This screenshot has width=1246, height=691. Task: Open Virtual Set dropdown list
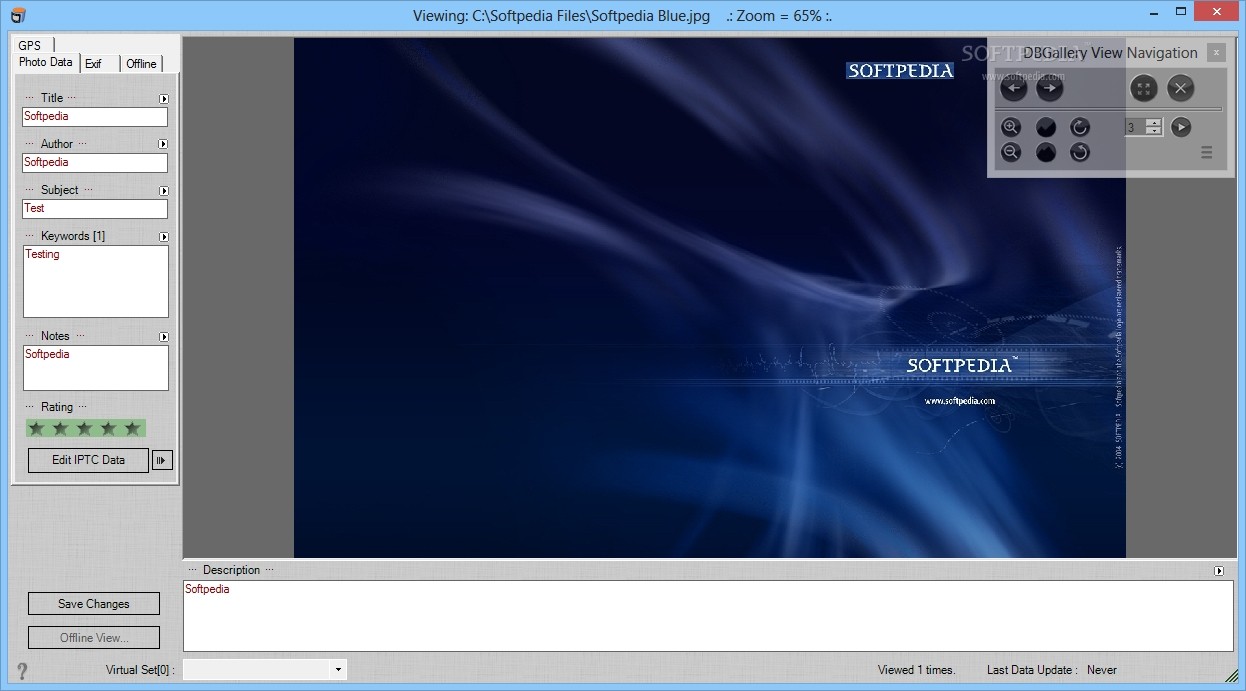coord(338,670)
